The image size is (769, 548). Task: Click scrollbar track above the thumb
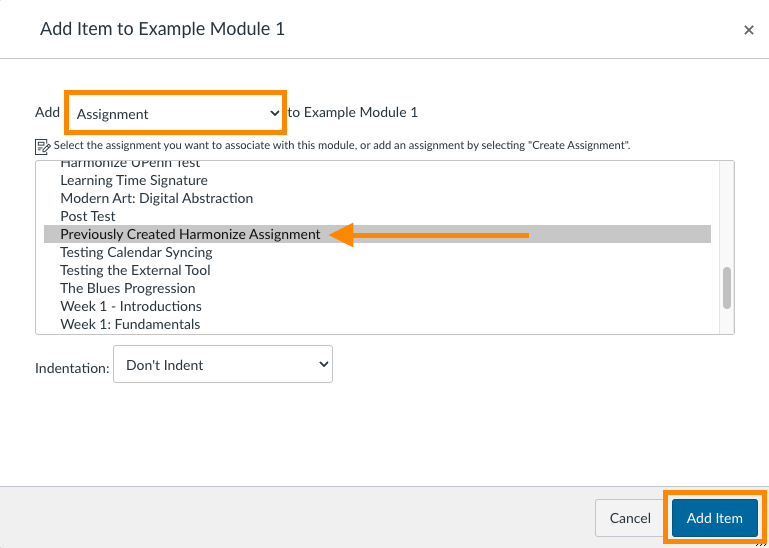click(727, 214)
